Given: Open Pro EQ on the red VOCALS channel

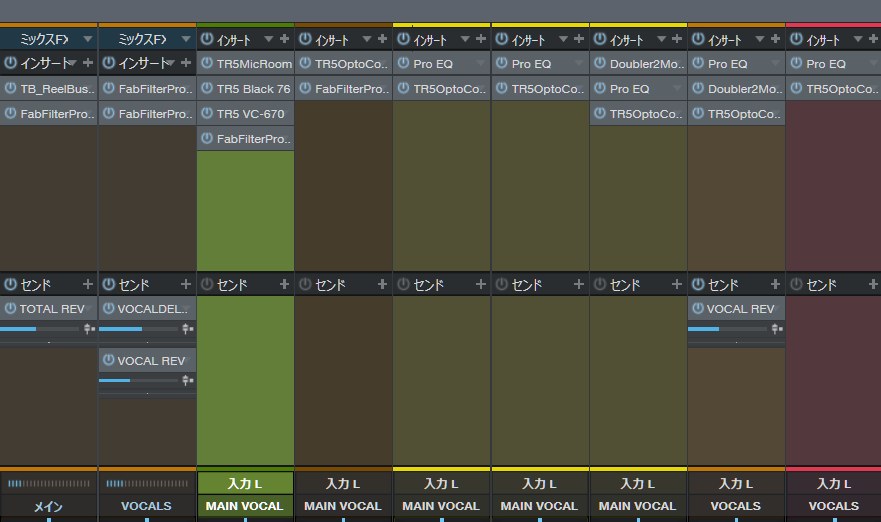Looking at the screenshot, I should tap(826, 63).
